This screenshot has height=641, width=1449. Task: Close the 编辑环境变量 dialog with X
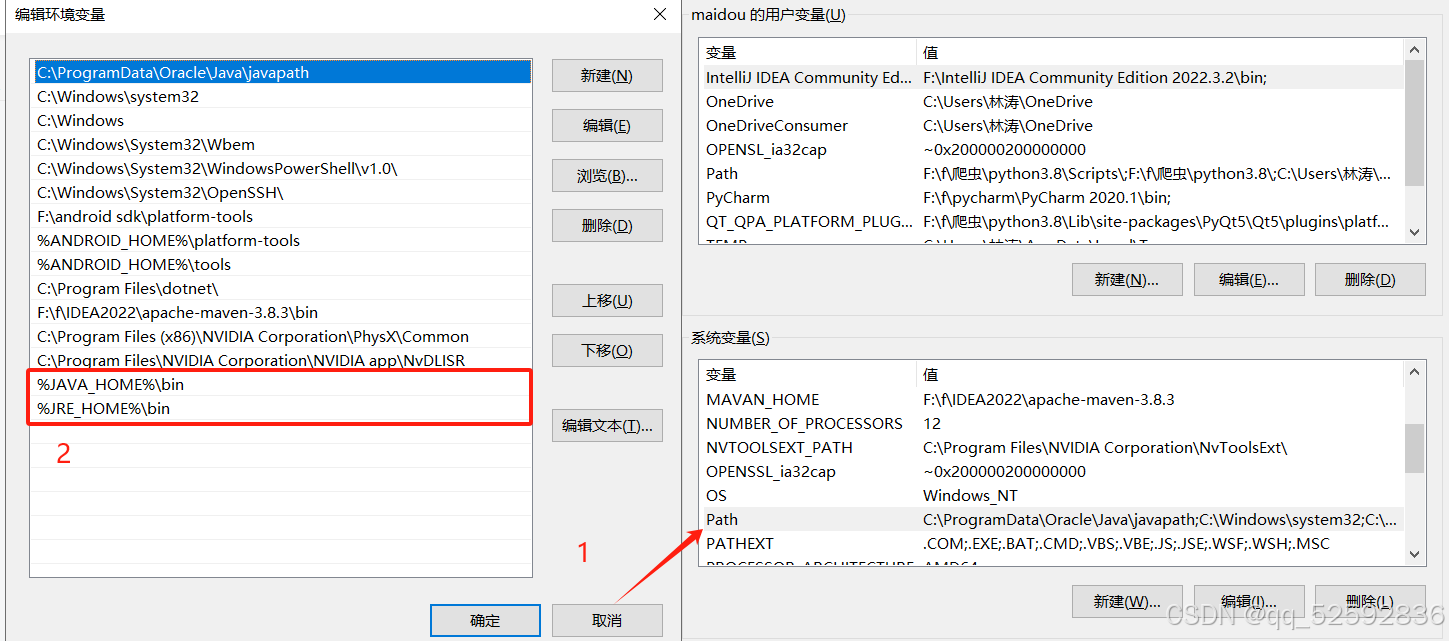click(659, 14)
